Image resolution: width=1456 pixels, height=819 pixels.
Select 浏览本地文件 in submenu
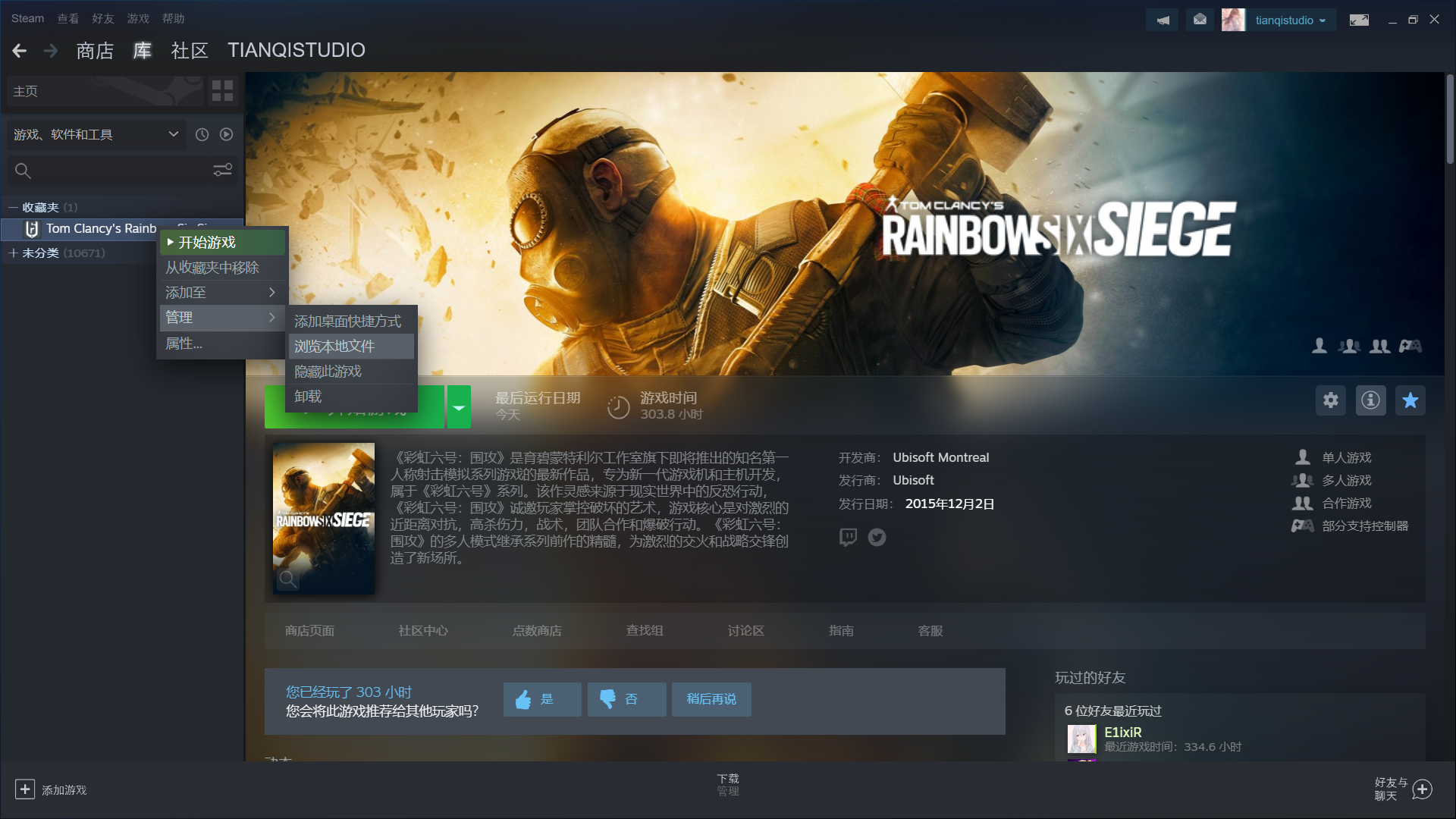[351, 347]
